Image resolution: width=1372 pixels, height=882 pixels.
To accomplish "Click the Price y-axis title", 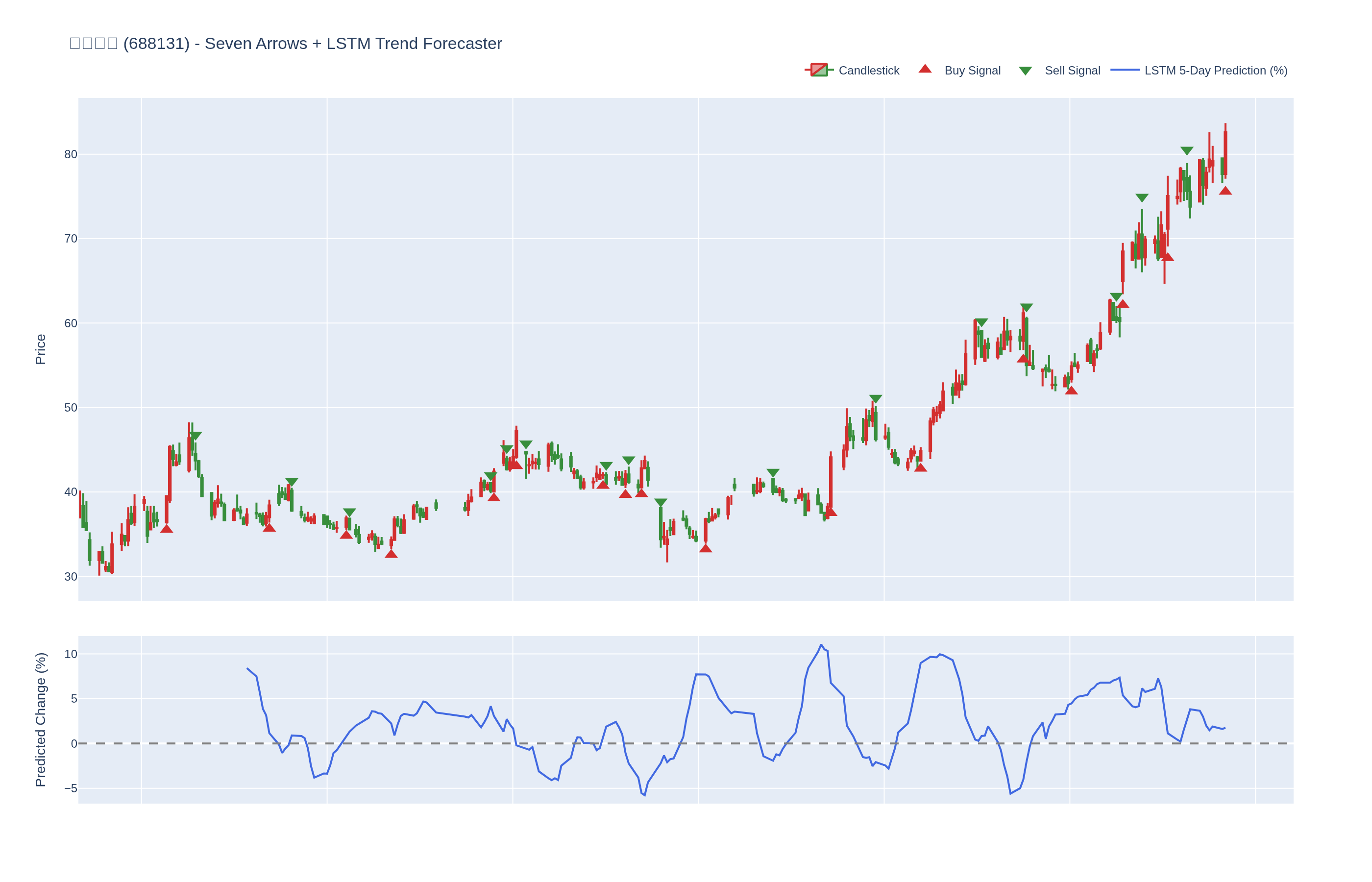I will (x=40, y=349).
